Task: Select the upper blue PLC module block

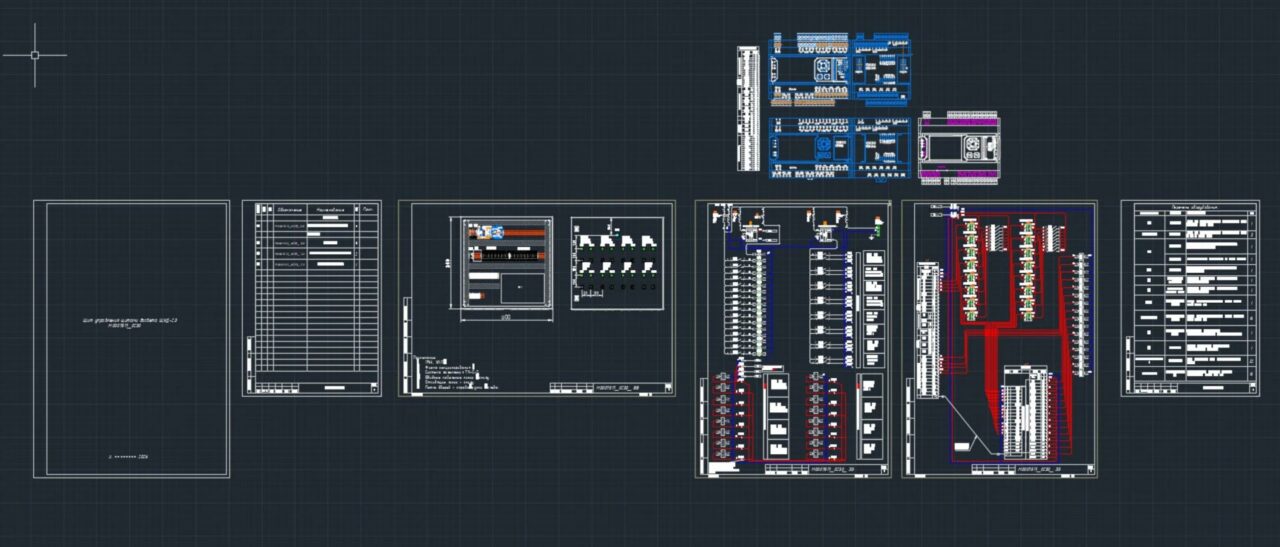Action: coord(840,71)
